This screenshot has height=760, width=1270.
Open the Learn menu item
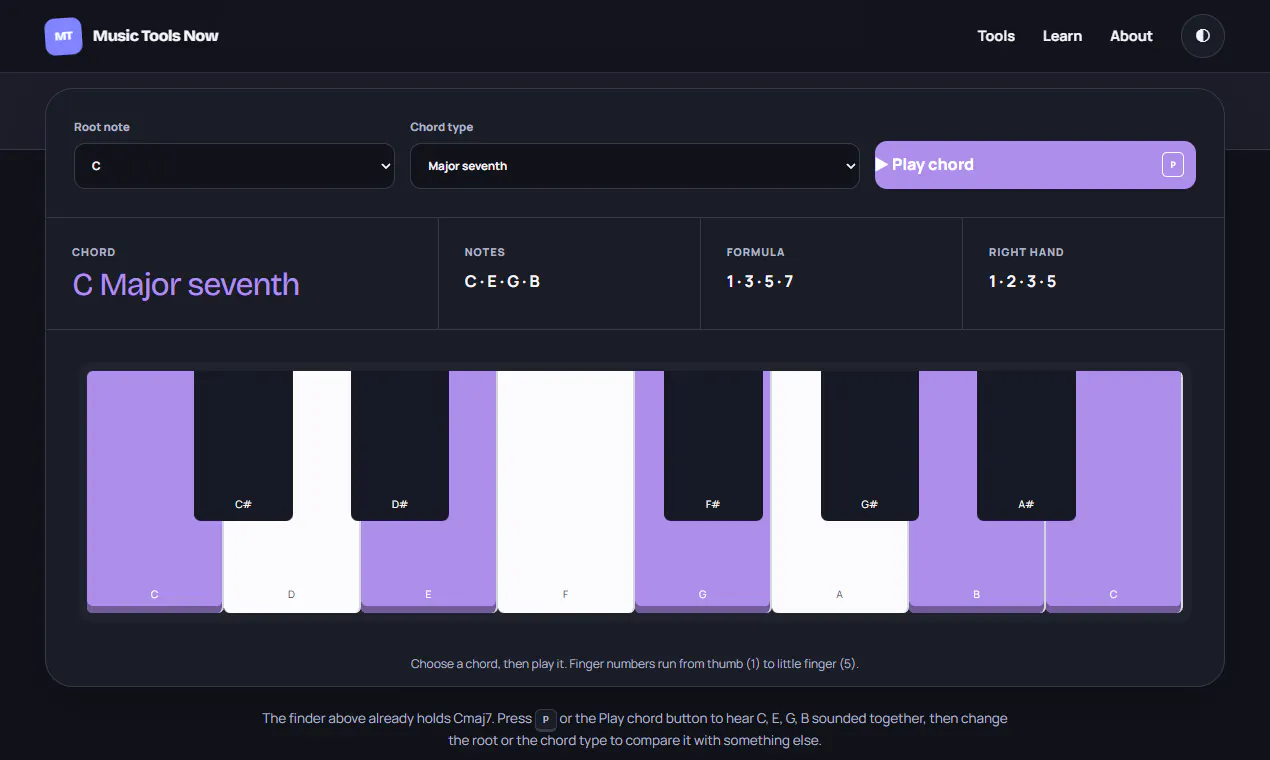pyautogui.click(x=1062, y=36)
